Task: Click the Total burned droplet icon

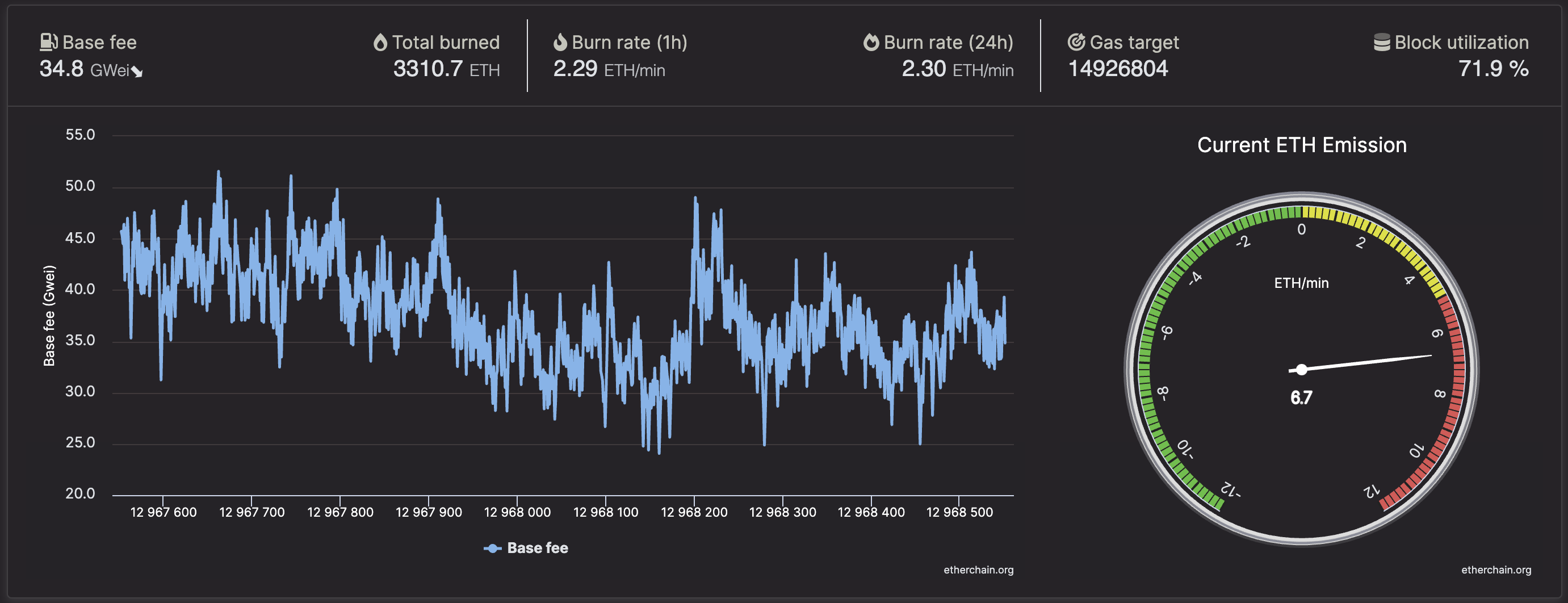Action: tap(380, 42)
